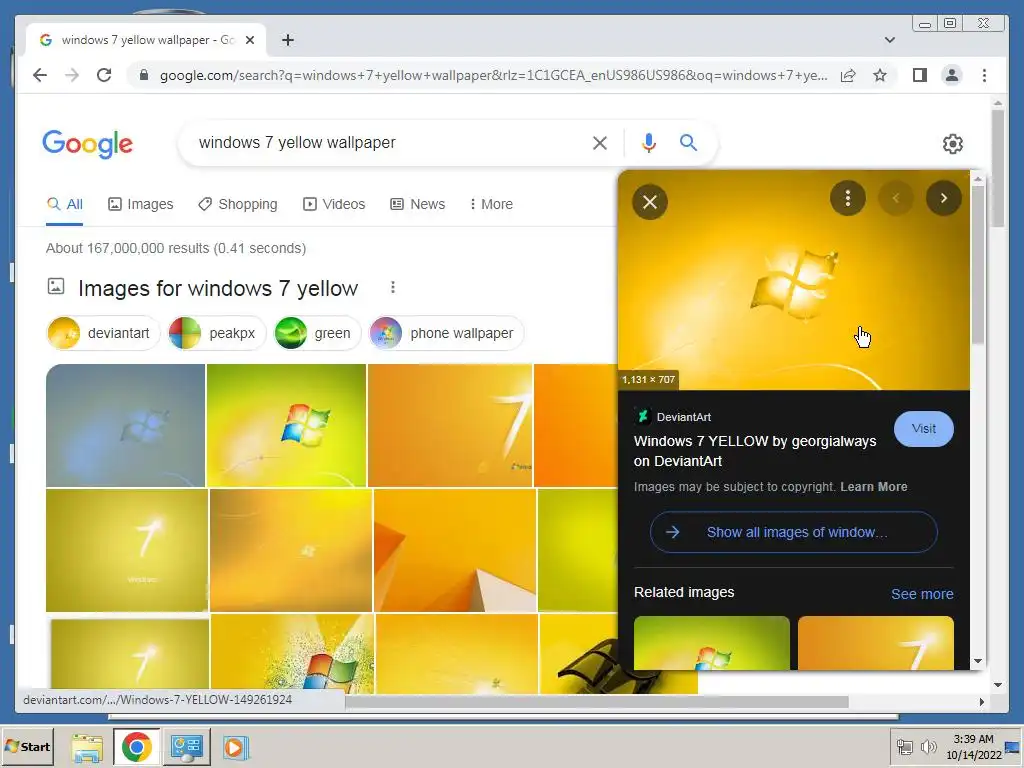Expand the More search options
Viewport: 1024px width, 768px height.
(x=491, y=204)
